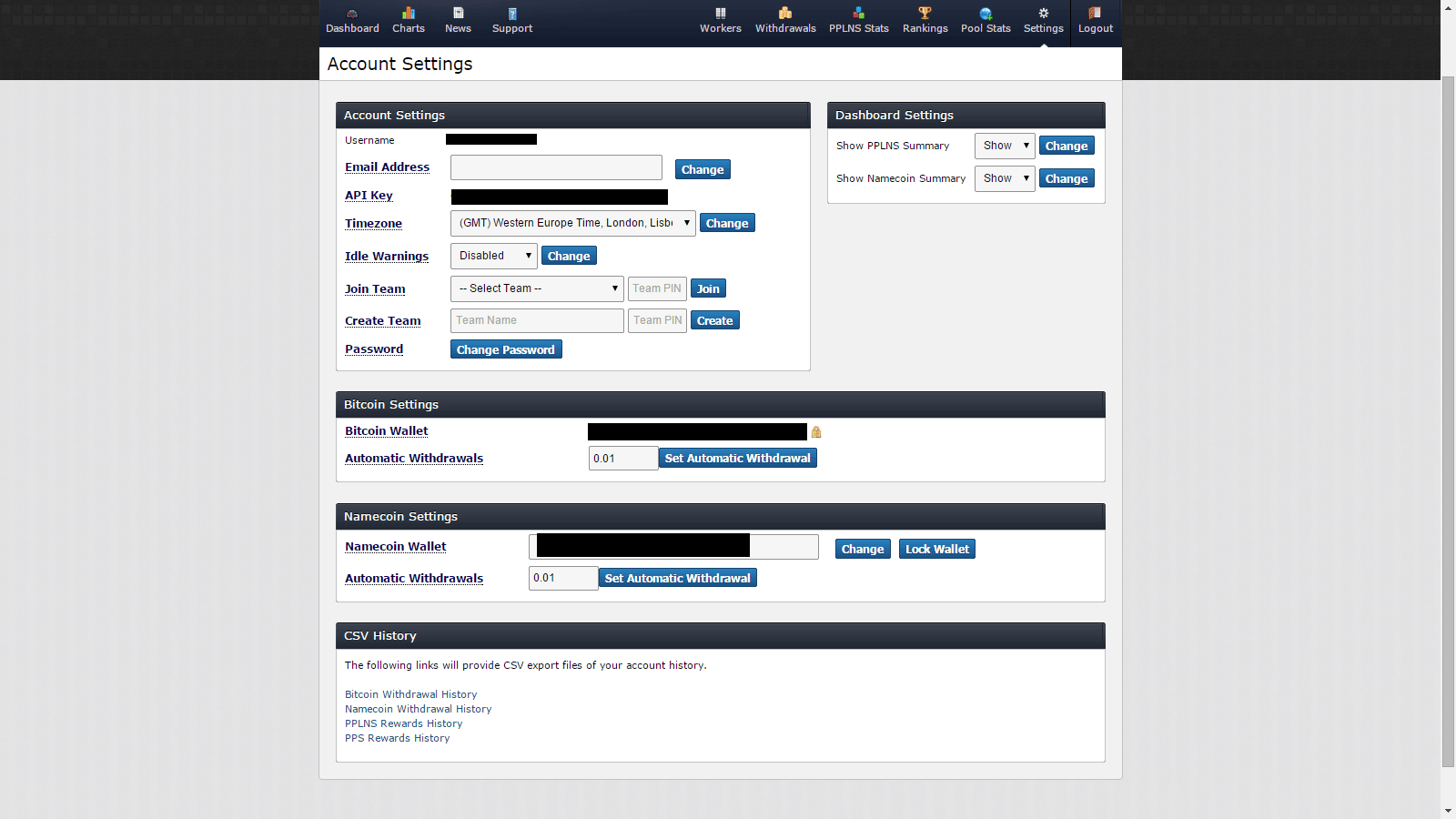Focus the Join Team PIN field
1456x819 pixels.
657,288
